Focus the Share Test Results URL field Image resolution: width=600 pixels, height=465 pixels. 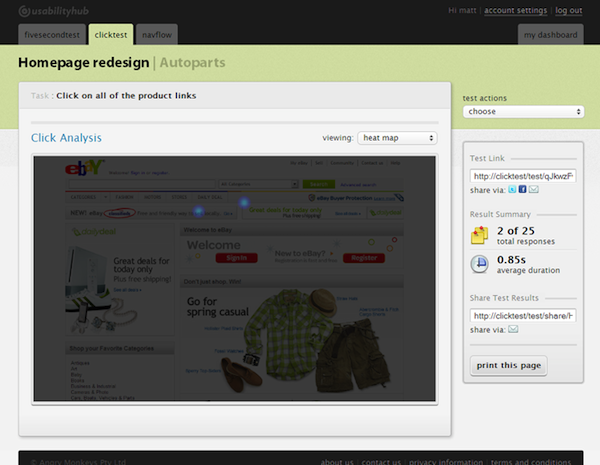click(523, 316)
